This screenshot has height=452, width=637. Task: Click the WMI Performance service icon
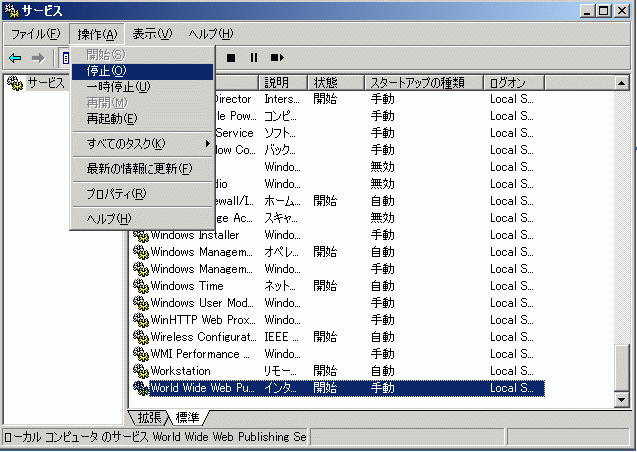tap(141, 354)
